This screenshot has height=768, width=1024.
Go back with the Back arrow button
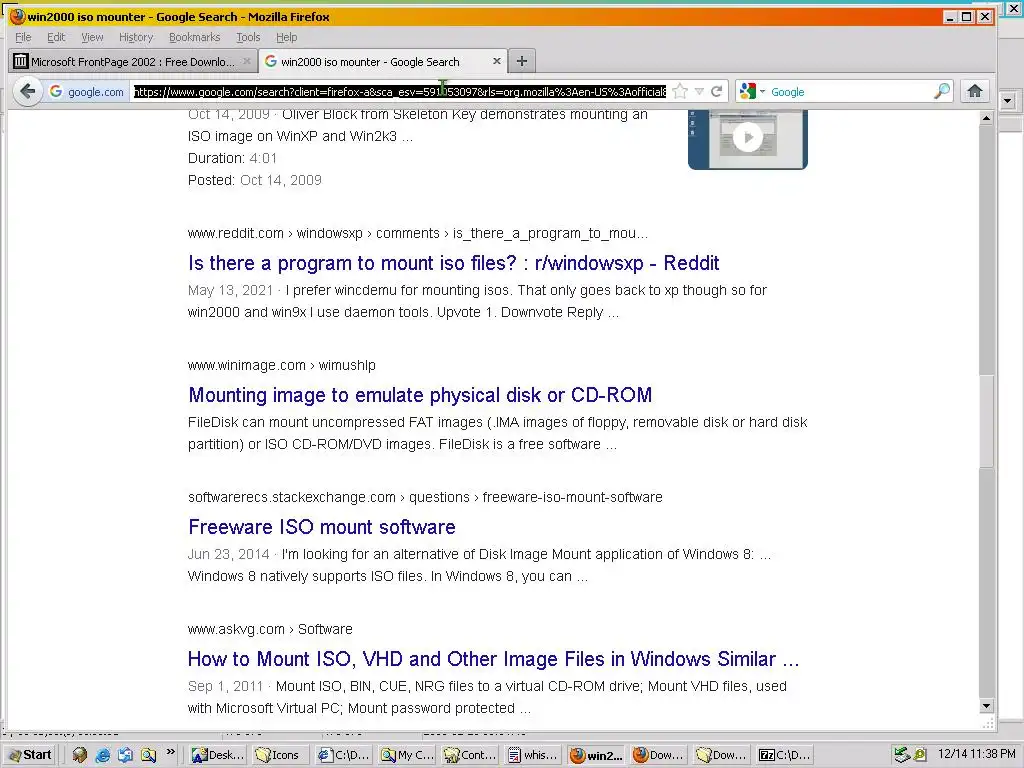(28, 91)
